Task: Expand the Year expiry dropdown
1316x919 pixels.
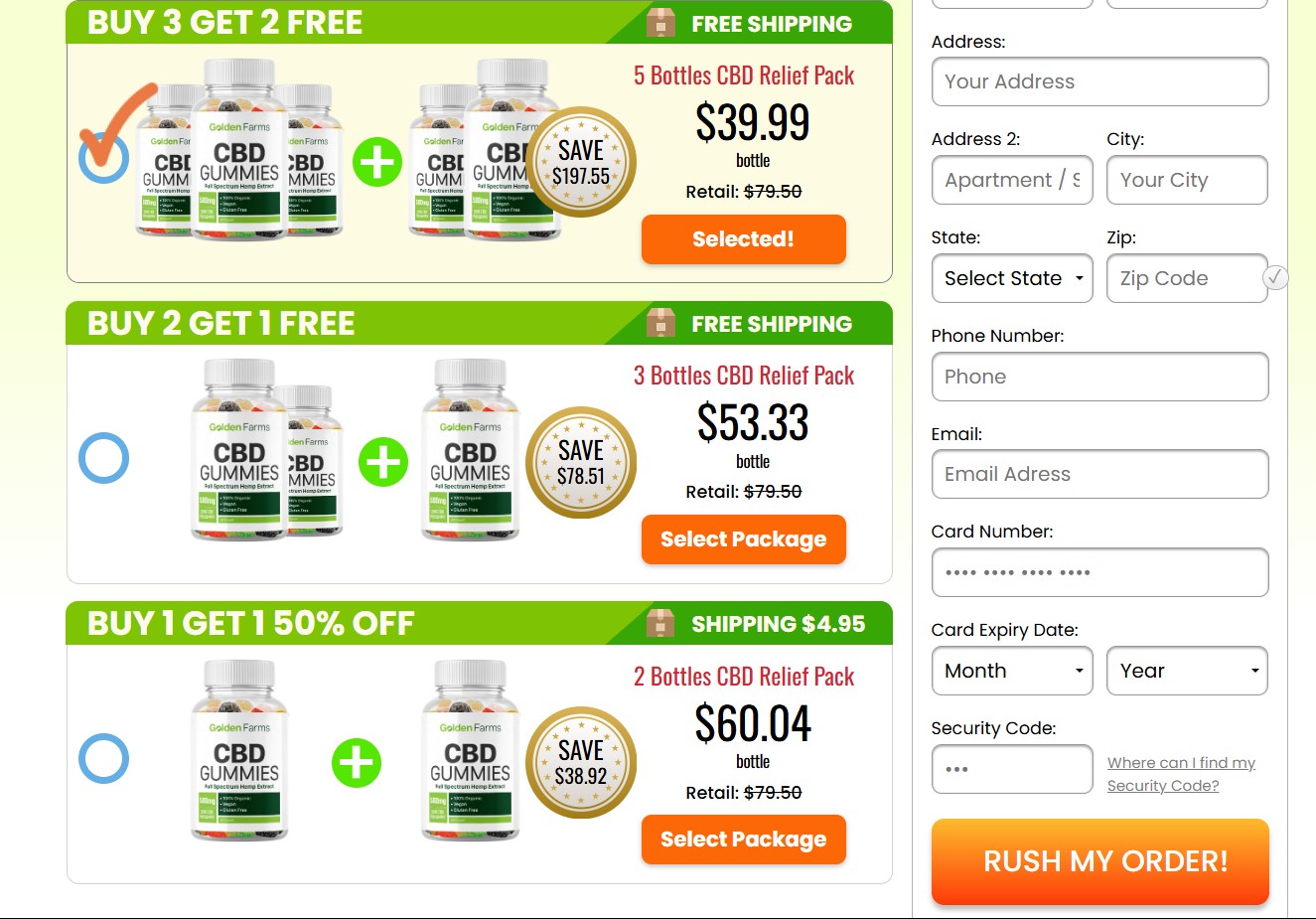Action: 1187,671
